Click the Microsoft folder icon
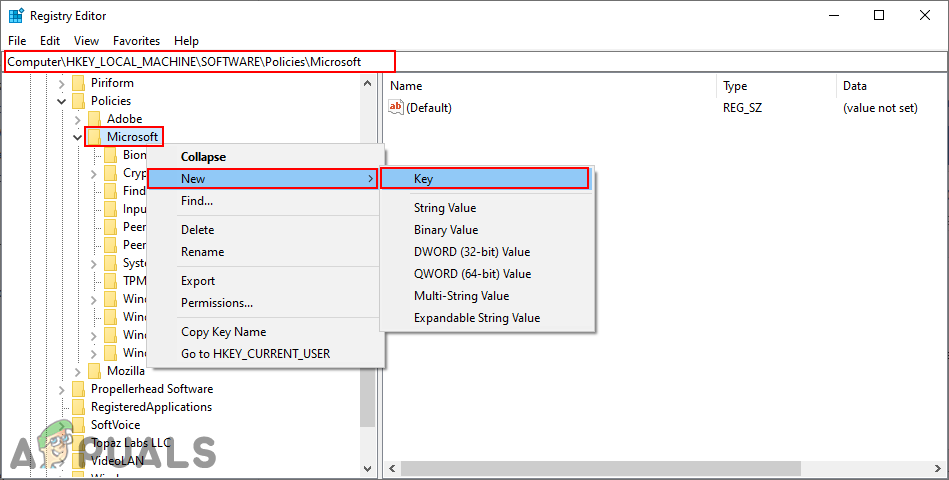949x480 pixels. click(94, 137)
